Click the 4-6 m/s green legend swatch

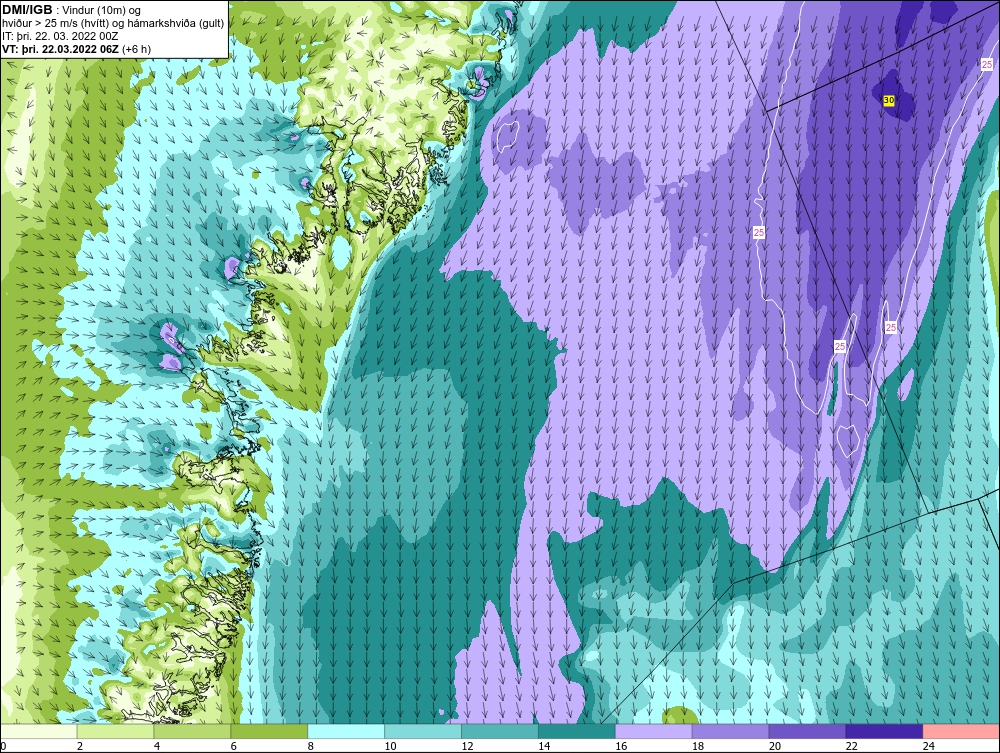pyautogui.click(x=192, y=731)
